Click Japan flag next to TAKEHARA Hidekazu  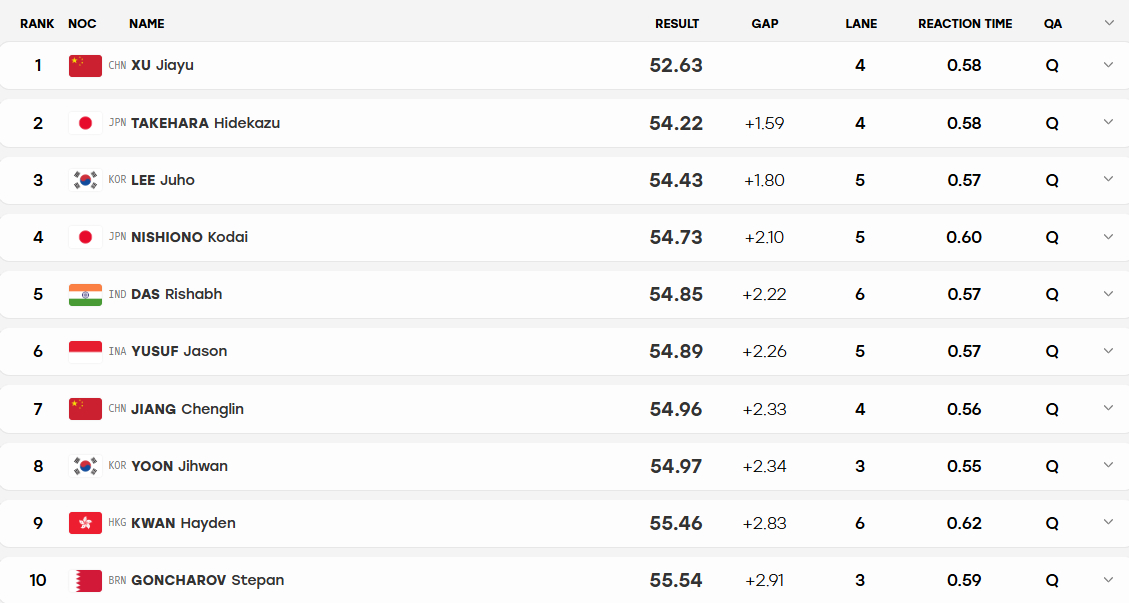(85, 123)
